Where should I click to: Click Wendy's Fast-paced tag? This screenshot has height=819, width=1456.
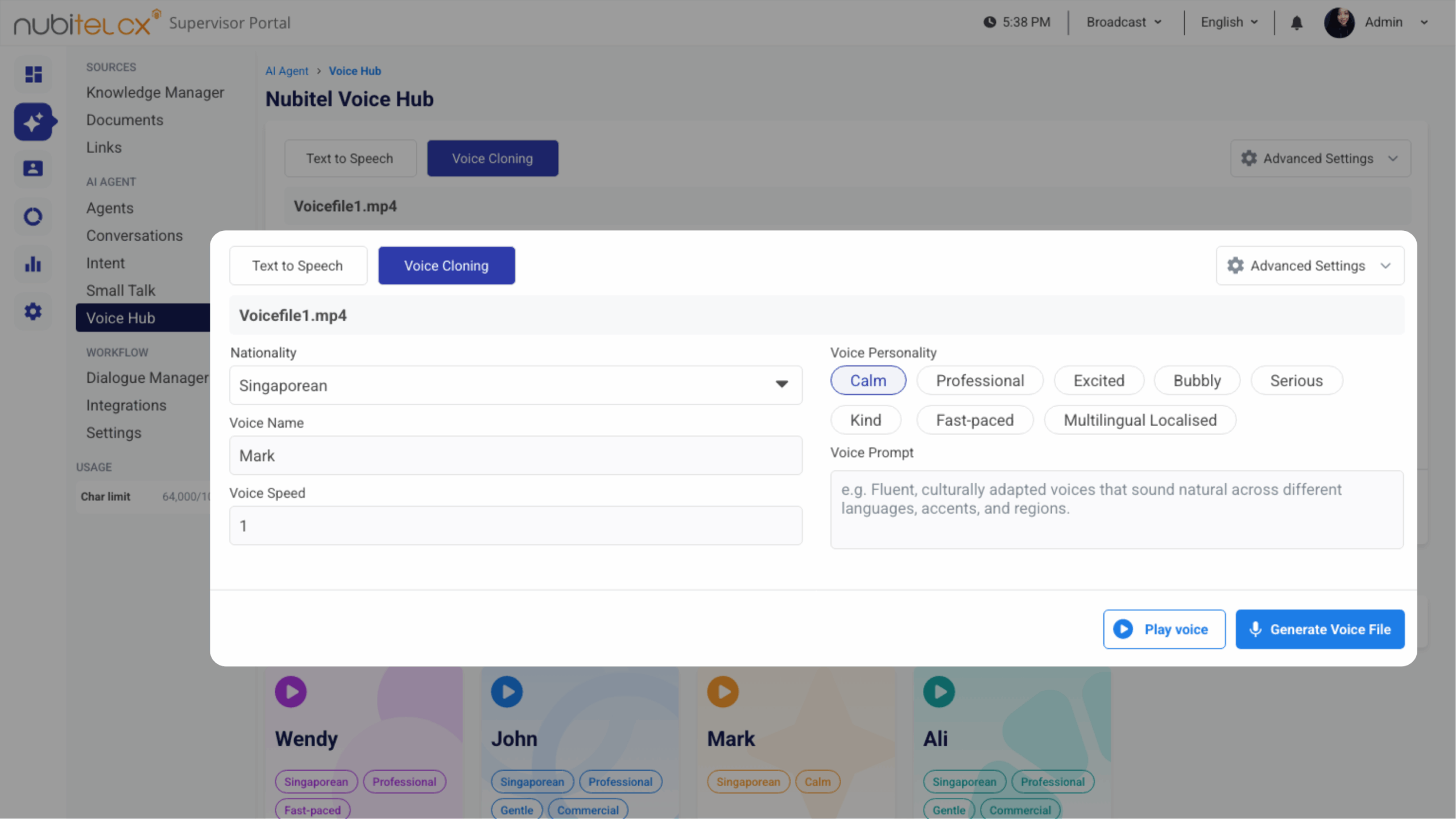coord(312,809)
